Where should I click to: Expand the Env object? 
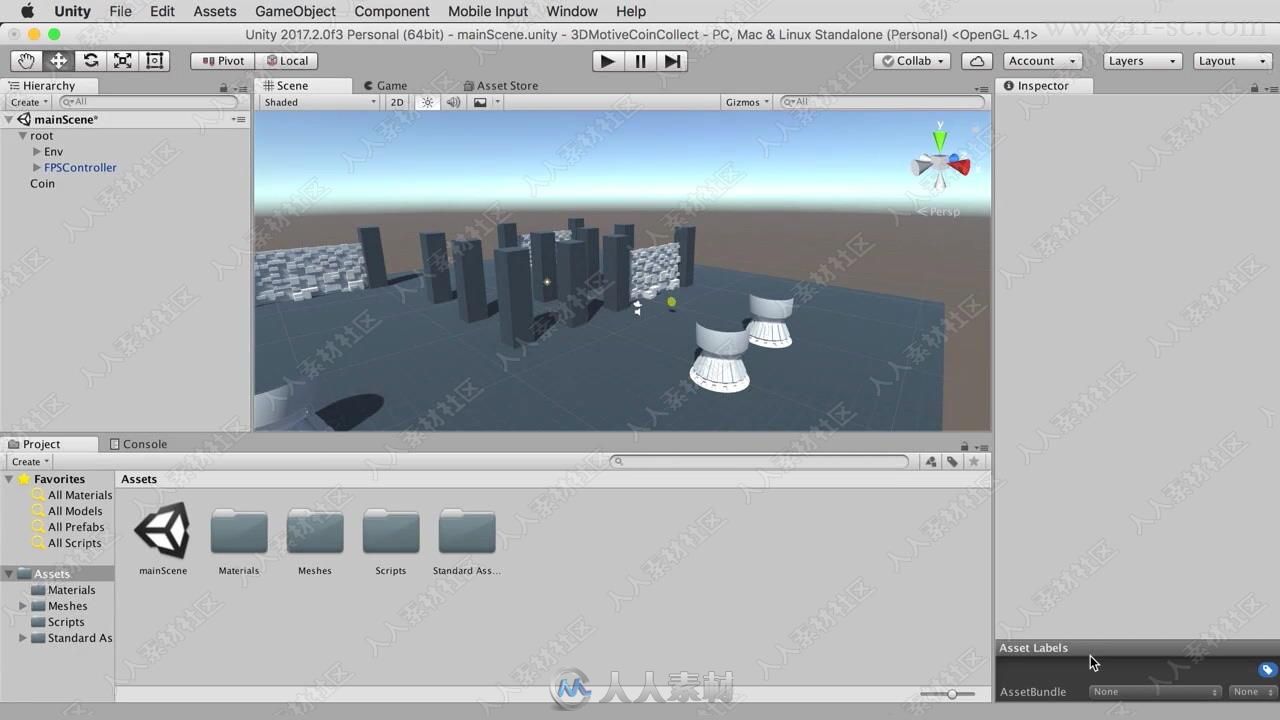(x=37, y=152)
